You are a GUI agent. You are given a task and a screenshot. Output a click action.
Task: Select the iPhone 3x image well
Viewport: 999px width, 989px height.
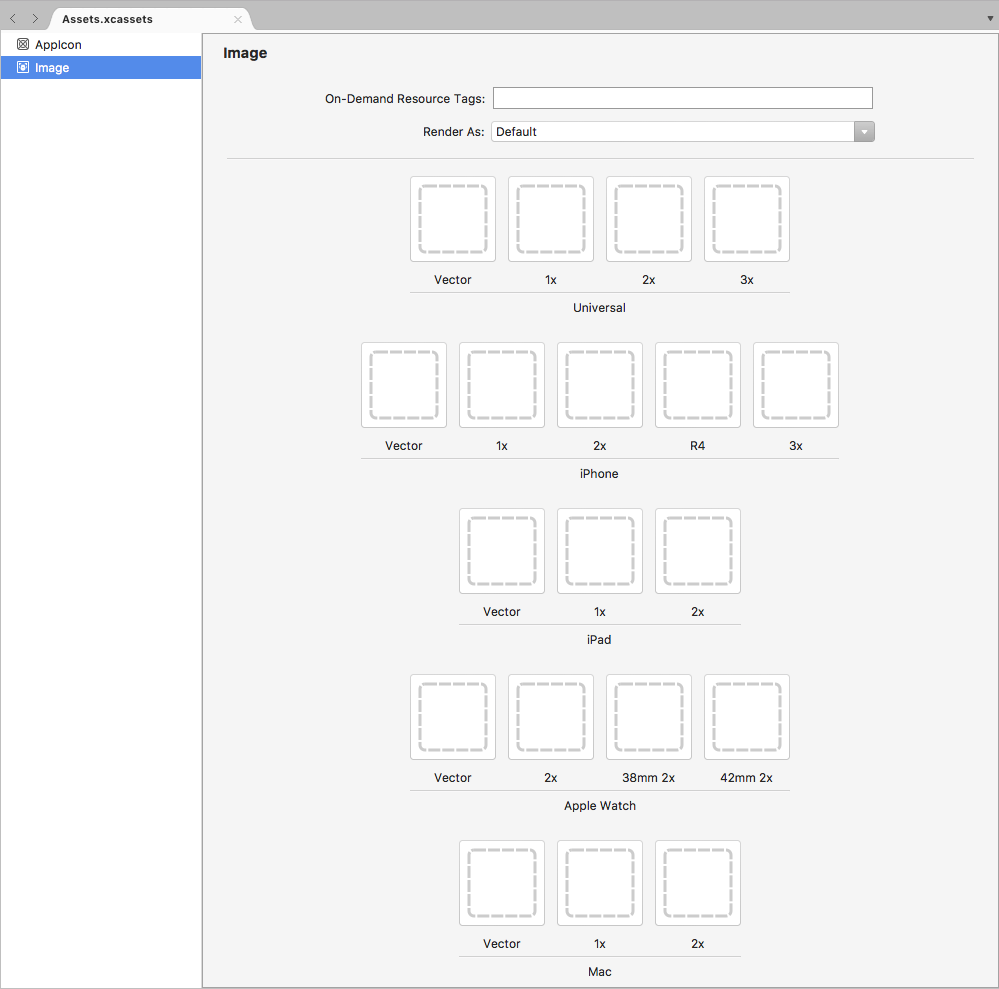(795, 385)
